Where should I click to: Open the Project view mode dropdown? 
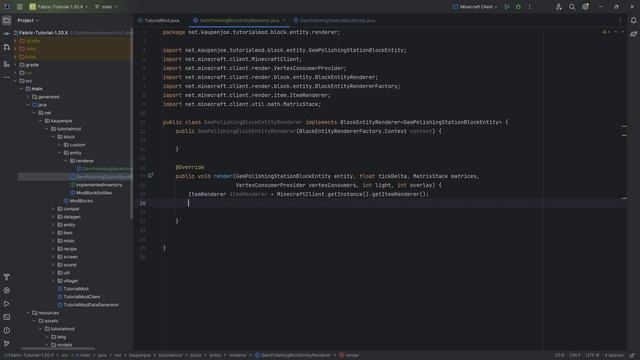(28, 20)
